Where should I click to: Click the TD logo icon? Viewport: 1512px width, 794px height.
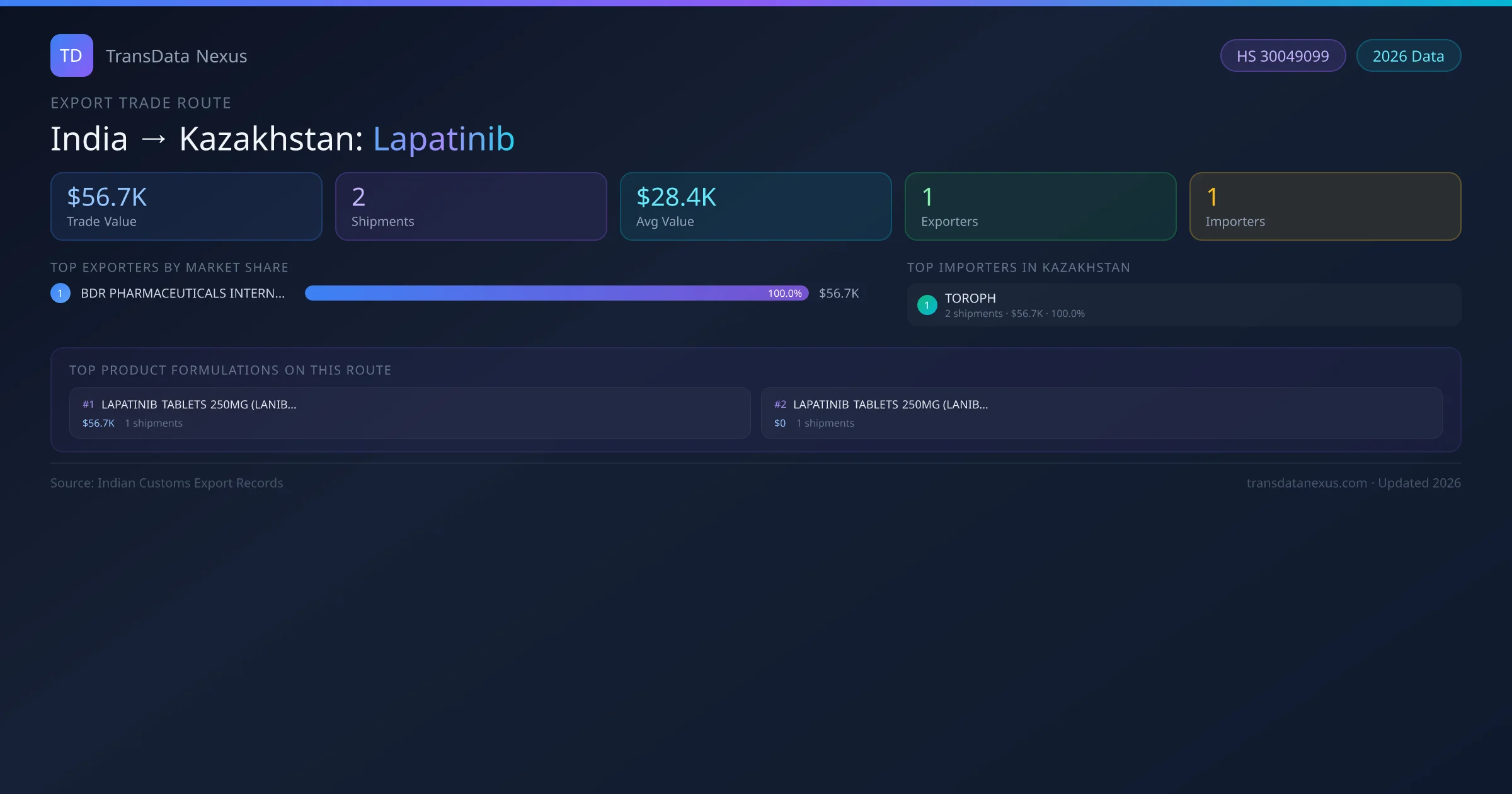coord(71,55)
